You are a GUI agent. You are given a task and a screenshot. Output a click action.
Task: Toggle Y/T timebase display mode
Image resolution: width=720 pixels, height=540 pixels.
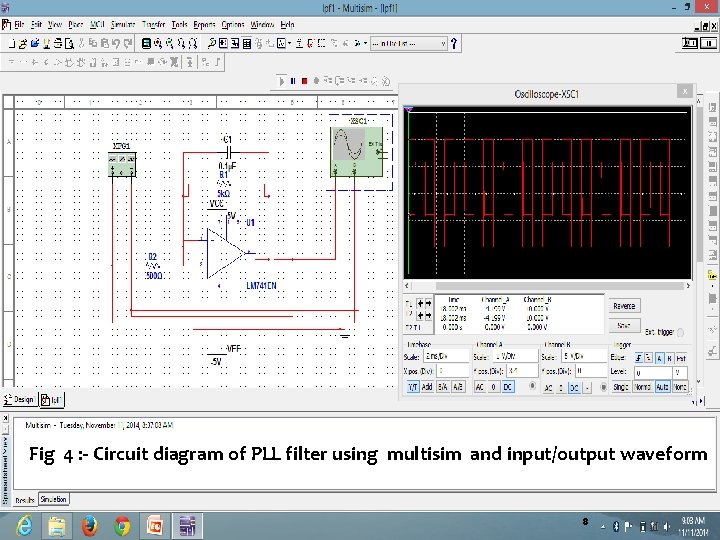coord(413,387)
